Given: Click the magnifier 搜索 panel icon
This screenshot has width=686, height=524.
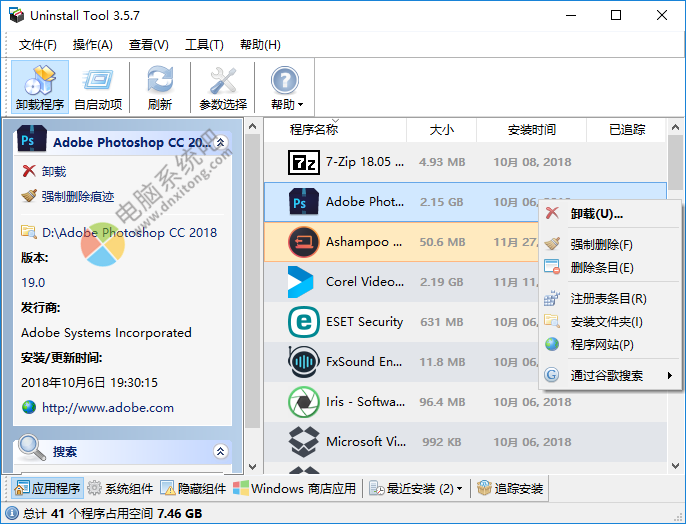Looking at the screenshot, I should (32, 448).
